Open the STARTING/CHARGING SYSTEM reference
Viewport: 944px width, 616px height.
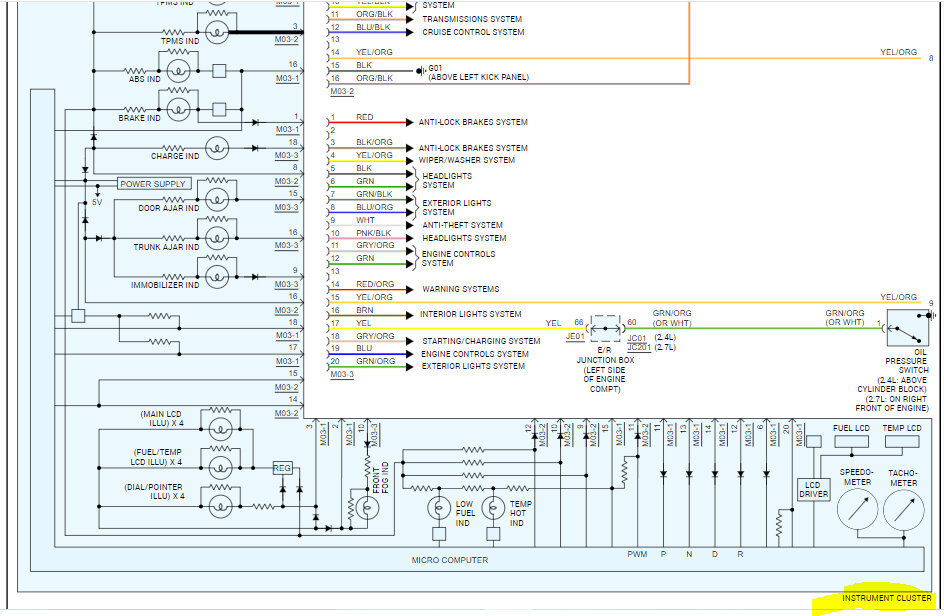tap(480, 341)
